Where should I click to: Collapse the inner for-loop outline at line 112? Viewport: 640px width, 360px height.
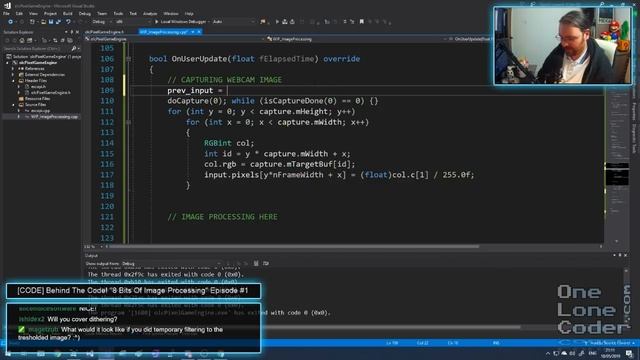click(x=129, y=122)
